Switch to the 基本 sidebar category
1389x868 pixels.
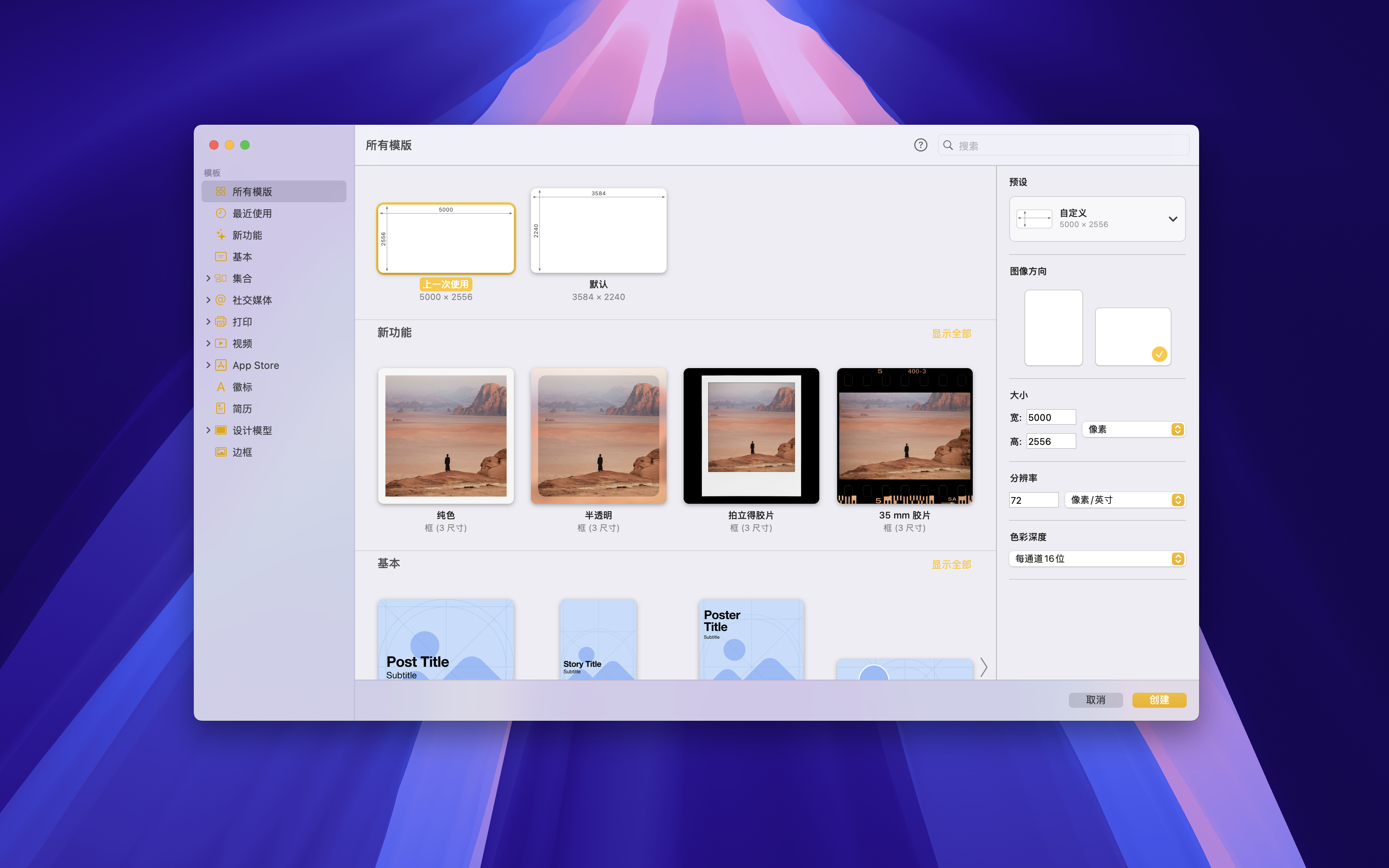click(243, 257)
